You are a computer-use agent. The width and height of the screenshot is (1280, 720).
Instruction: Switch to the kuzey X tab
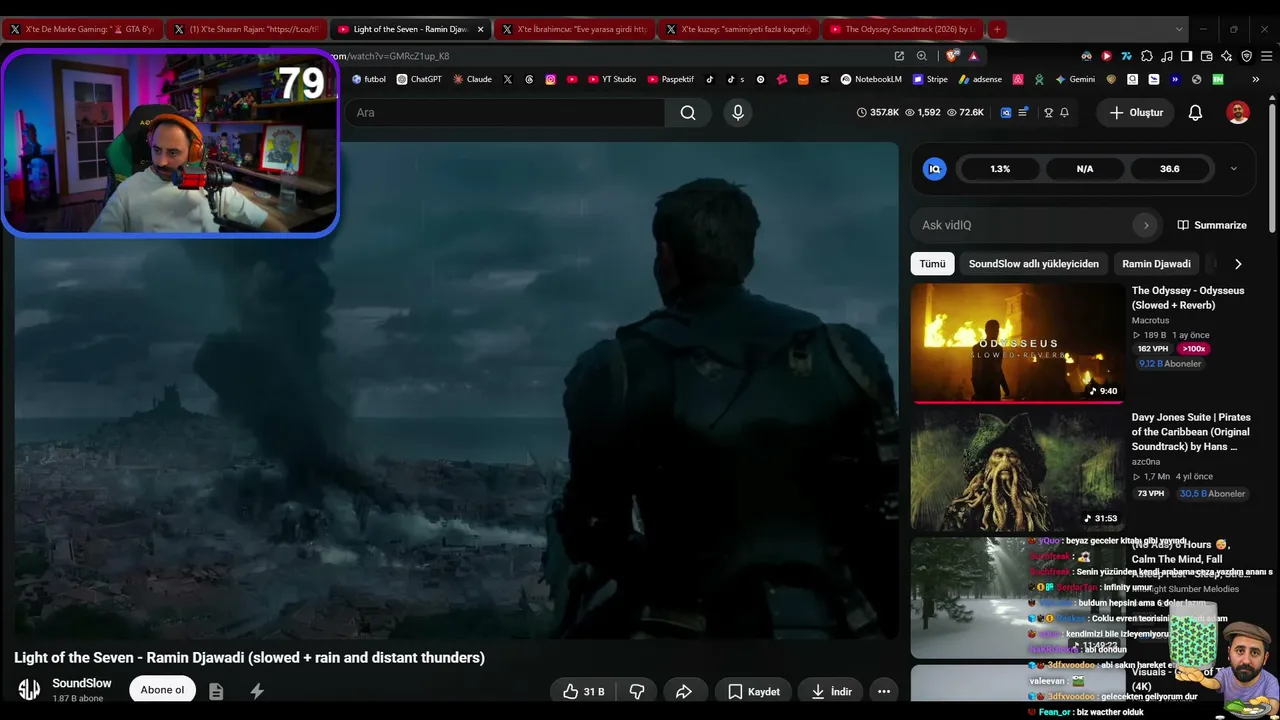737,29
